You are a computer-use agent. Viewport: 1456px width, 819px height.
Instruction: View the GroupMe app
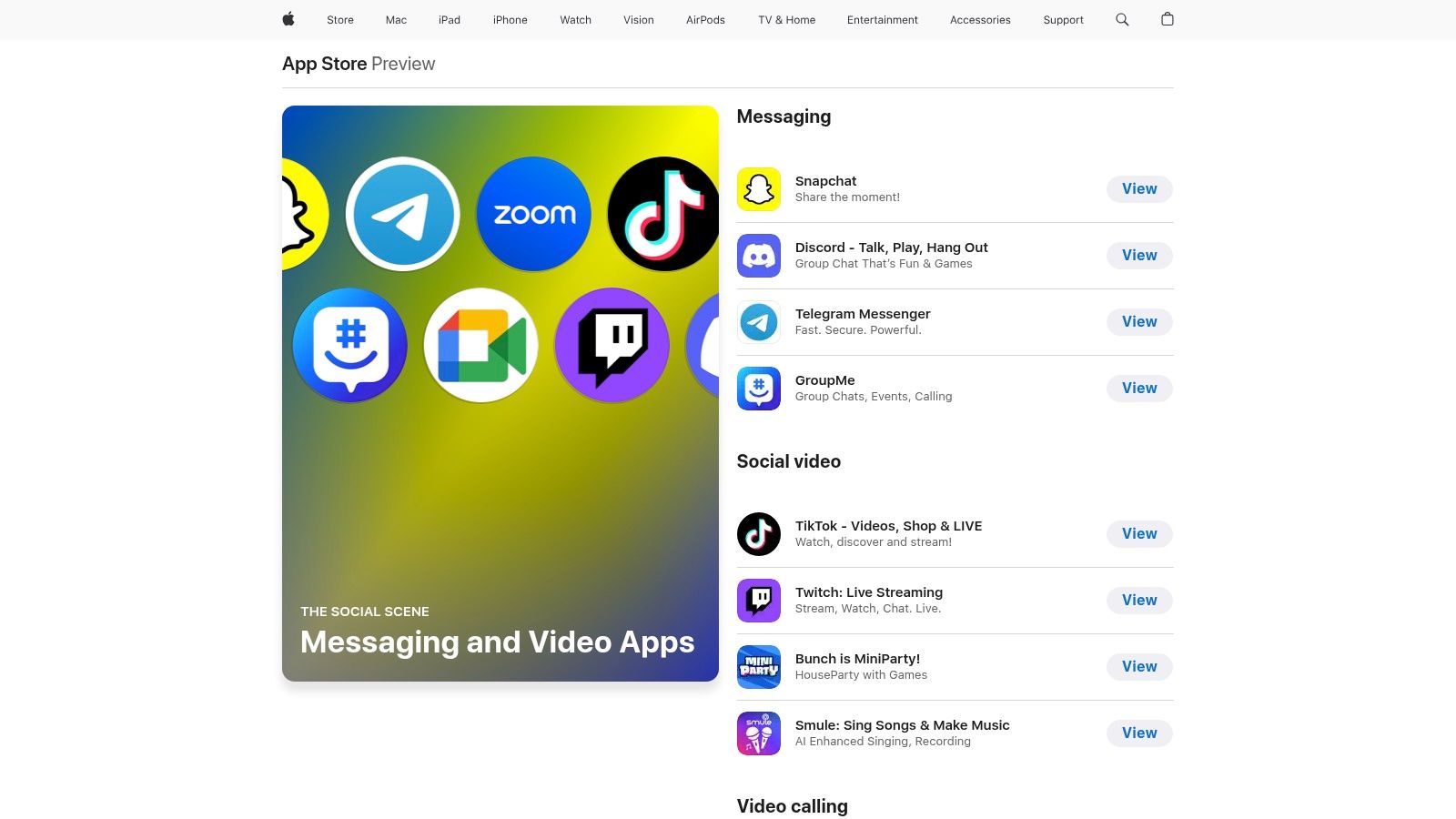pyautogui.click(x=1139, y=389)
